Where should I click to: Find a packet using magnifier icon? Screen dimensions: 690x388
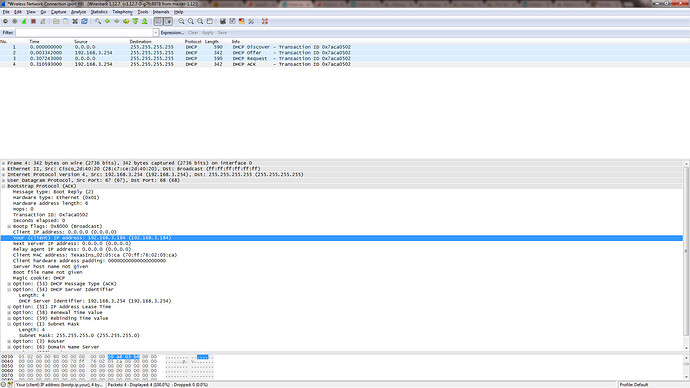[98, 21]
